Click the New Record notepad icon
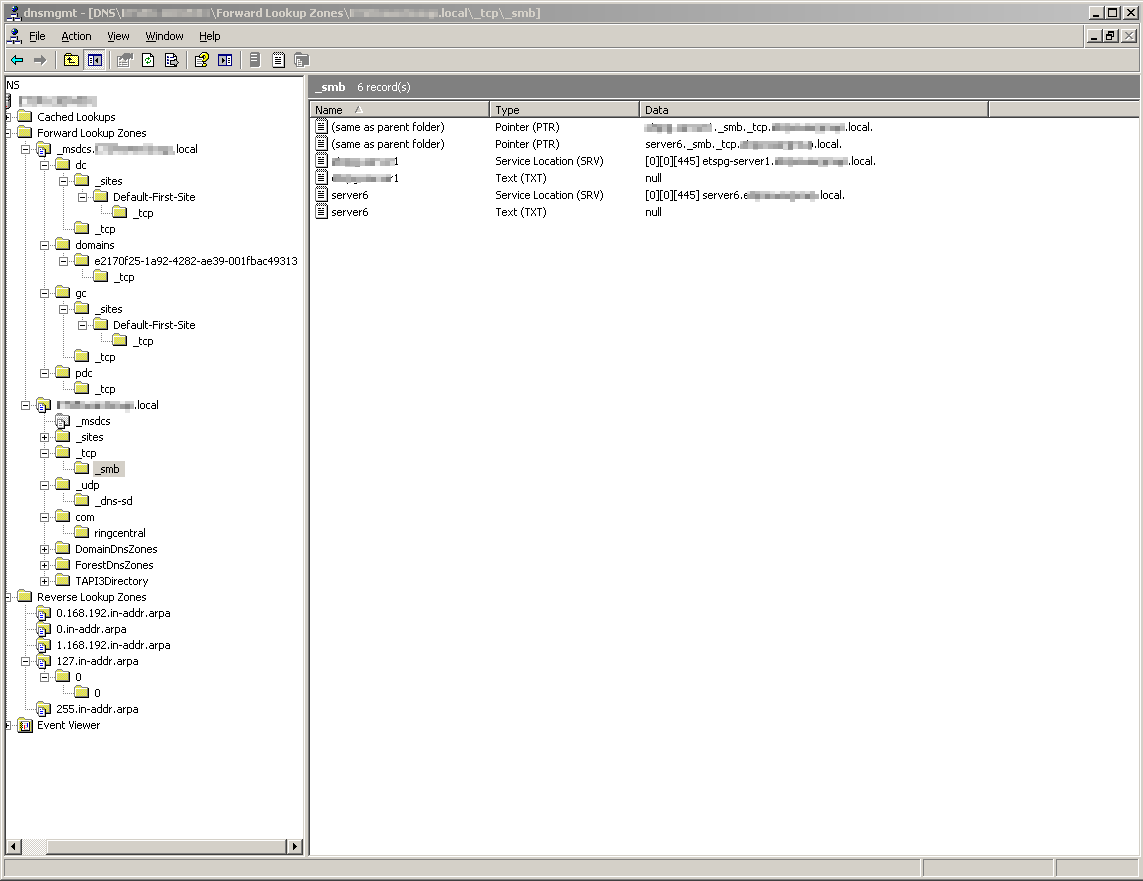 [x=278, y=60]
